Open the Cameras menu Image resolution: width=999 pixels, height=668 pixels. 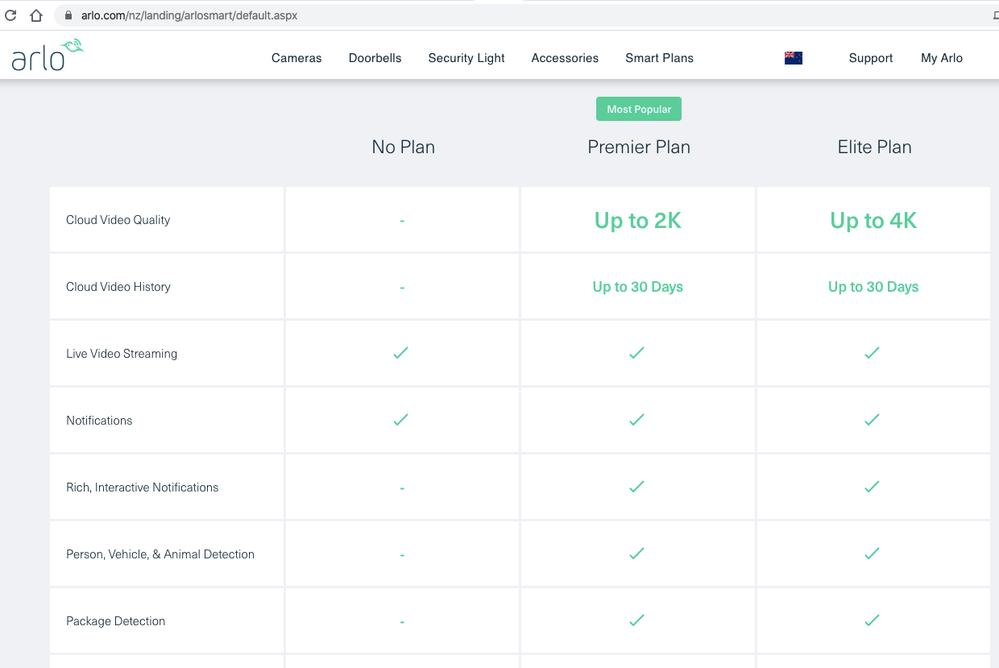pos(296,58)
